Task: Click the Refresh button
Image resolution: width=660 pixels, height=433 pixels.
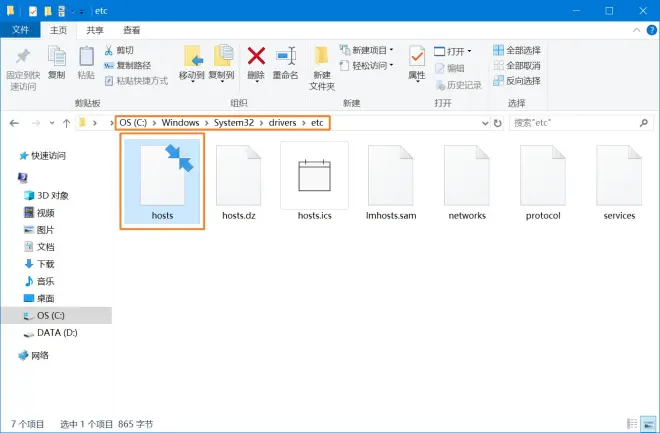Action: click(498, 123)
